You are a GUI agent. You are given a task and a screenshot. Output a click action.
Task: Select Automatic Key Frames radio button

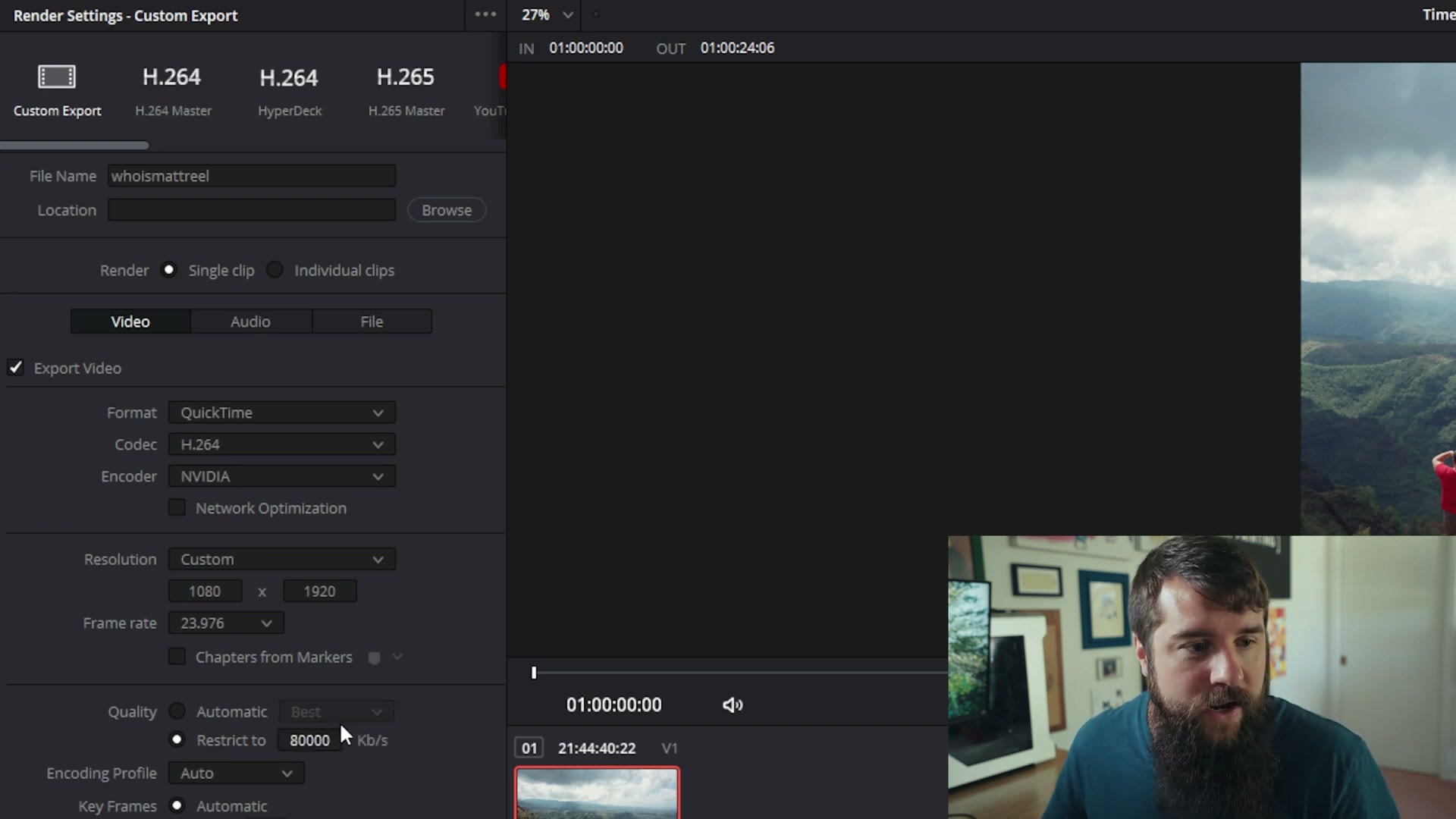(x=177, y=805)
